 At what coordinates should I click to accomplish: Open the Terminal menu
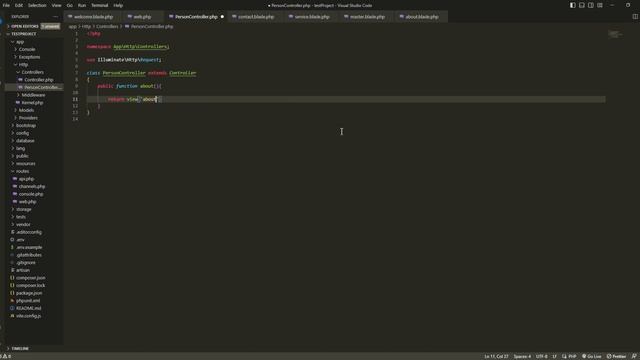tap(100, 5)
